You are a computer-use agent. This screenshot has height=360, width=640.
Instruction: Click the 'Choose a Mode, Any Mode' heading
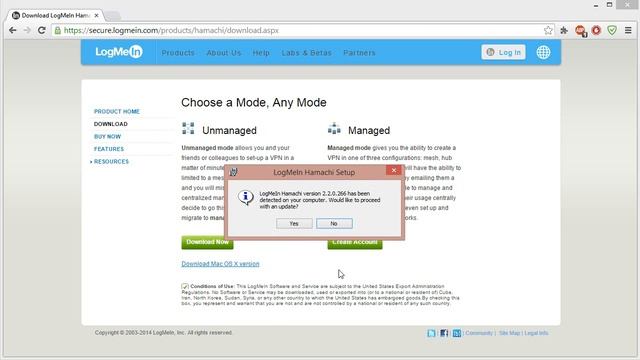(x=253, y=102)
